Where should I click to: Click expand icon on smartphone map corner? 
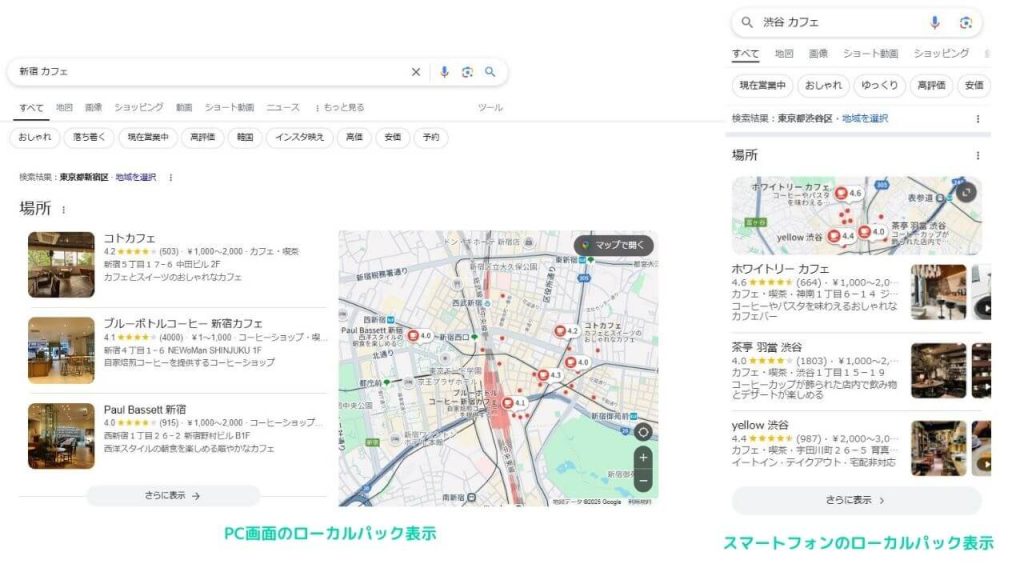click(966, 191)
